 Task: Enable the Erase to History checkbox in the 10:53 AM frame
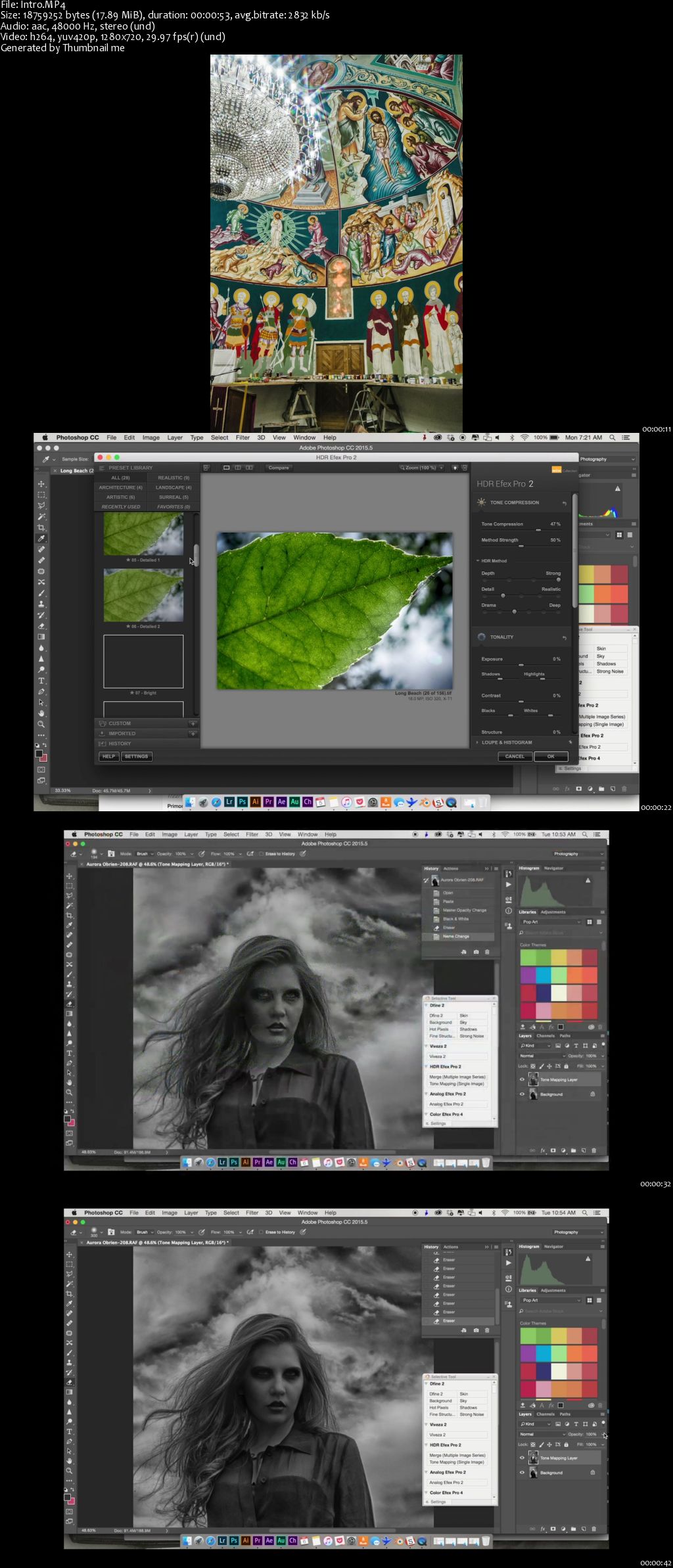[x=262, y=854]
